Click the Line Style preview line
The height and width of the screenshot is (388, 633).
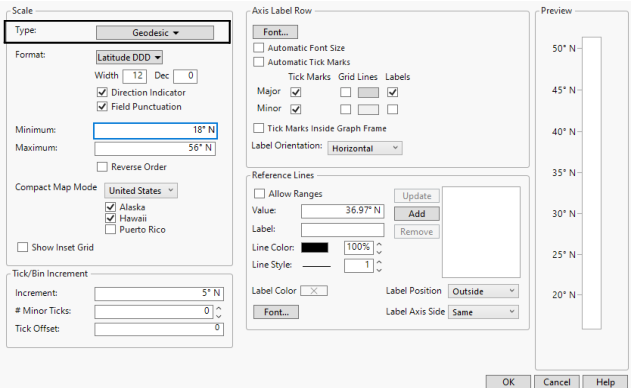tap(316, 266)
